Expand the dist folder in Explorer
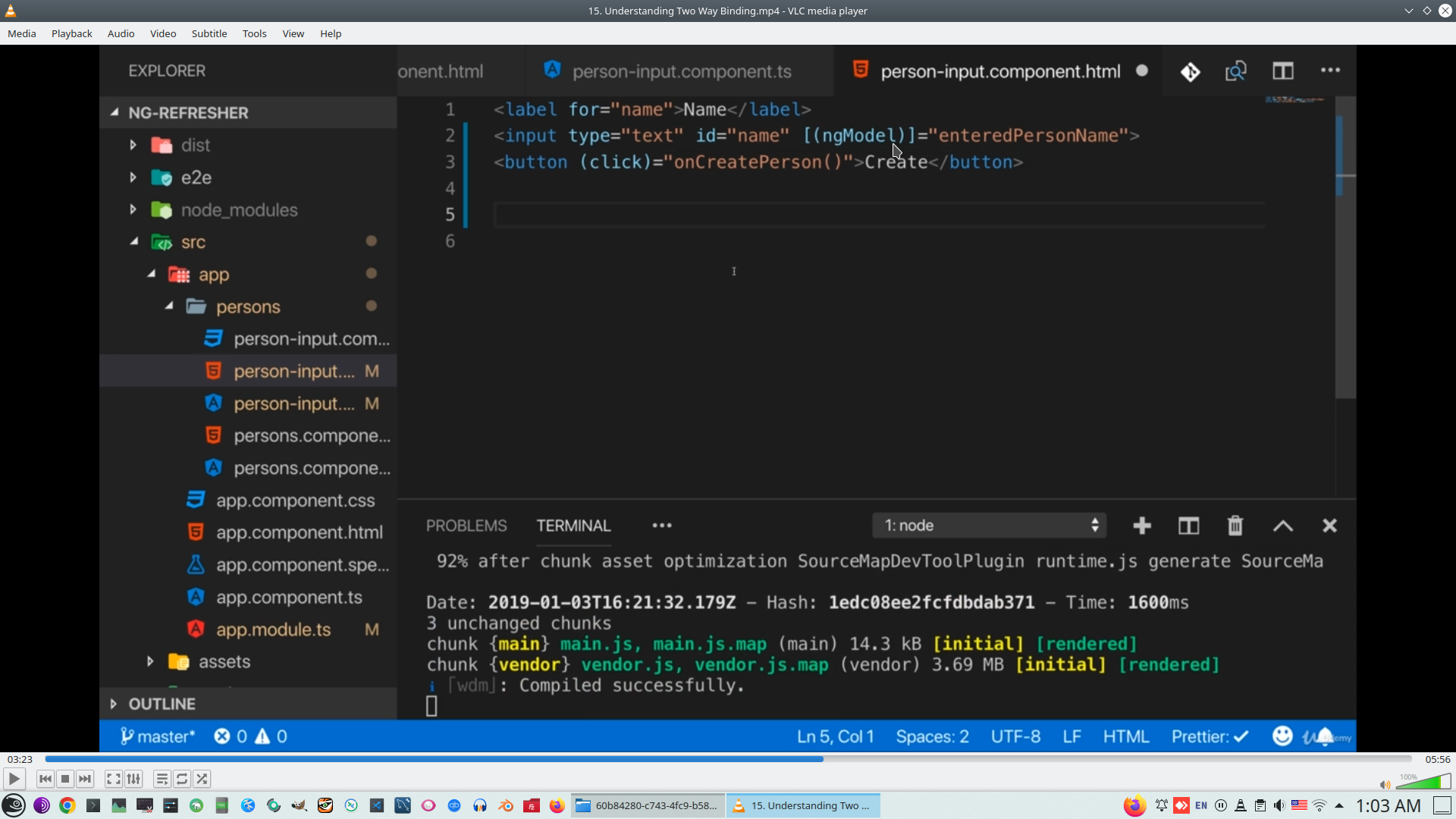Viewport: 1456px width, 819px height. click(133, 145)
